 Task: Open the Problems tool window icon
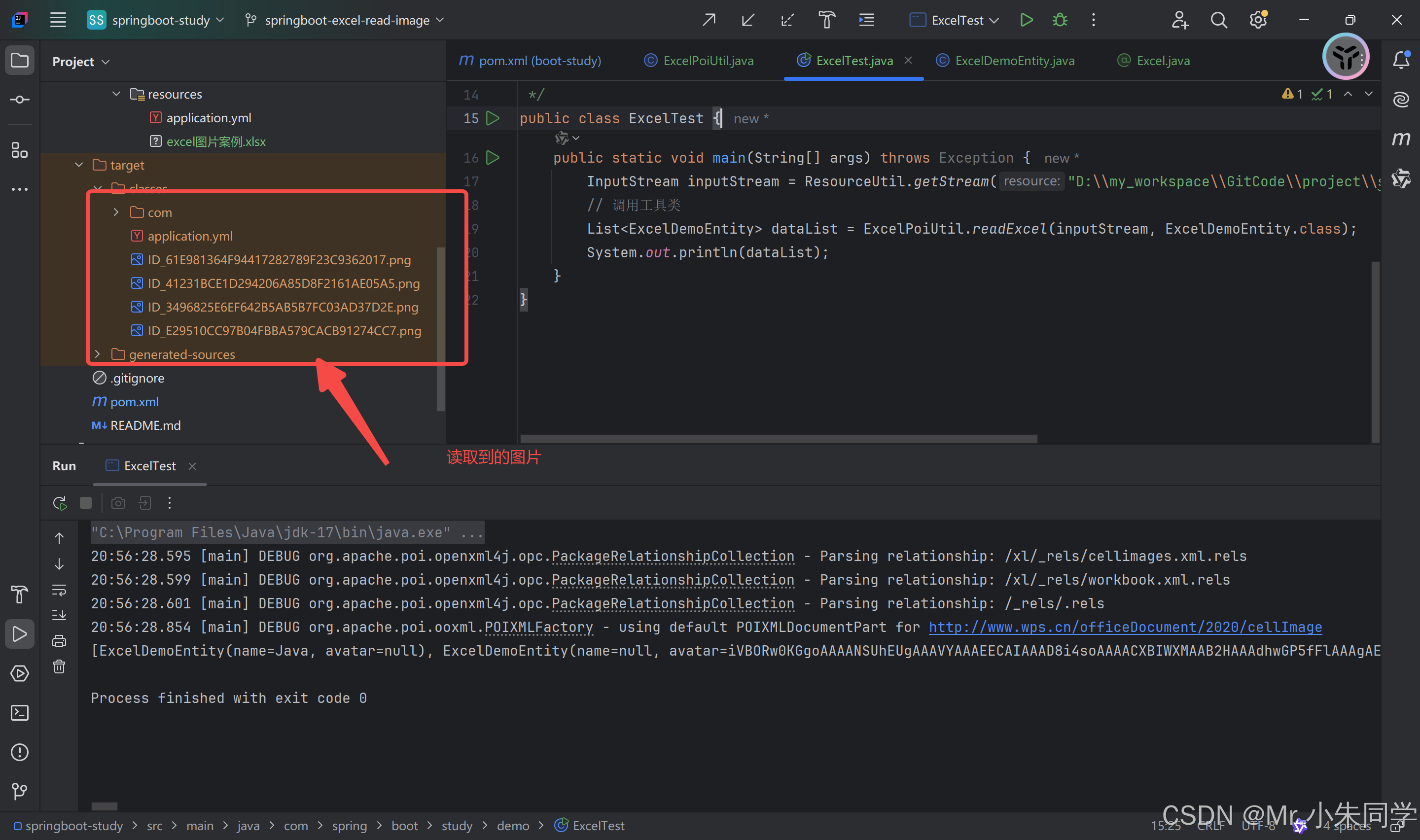[x=20, y=752]
